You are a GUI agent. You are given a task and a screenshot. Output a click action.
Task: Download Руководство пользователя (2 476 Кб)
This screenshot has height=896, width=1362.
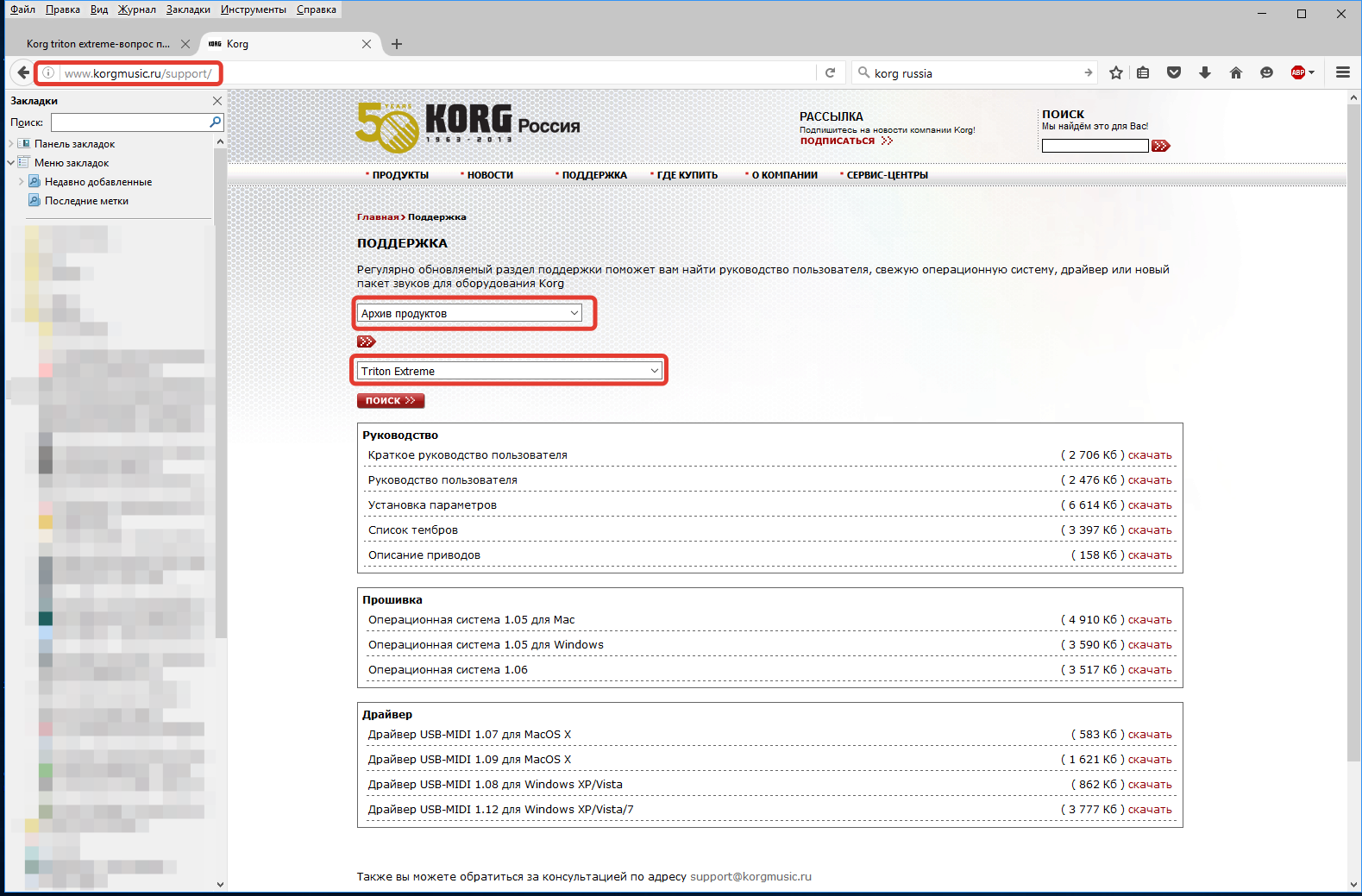coord(1150,480)
